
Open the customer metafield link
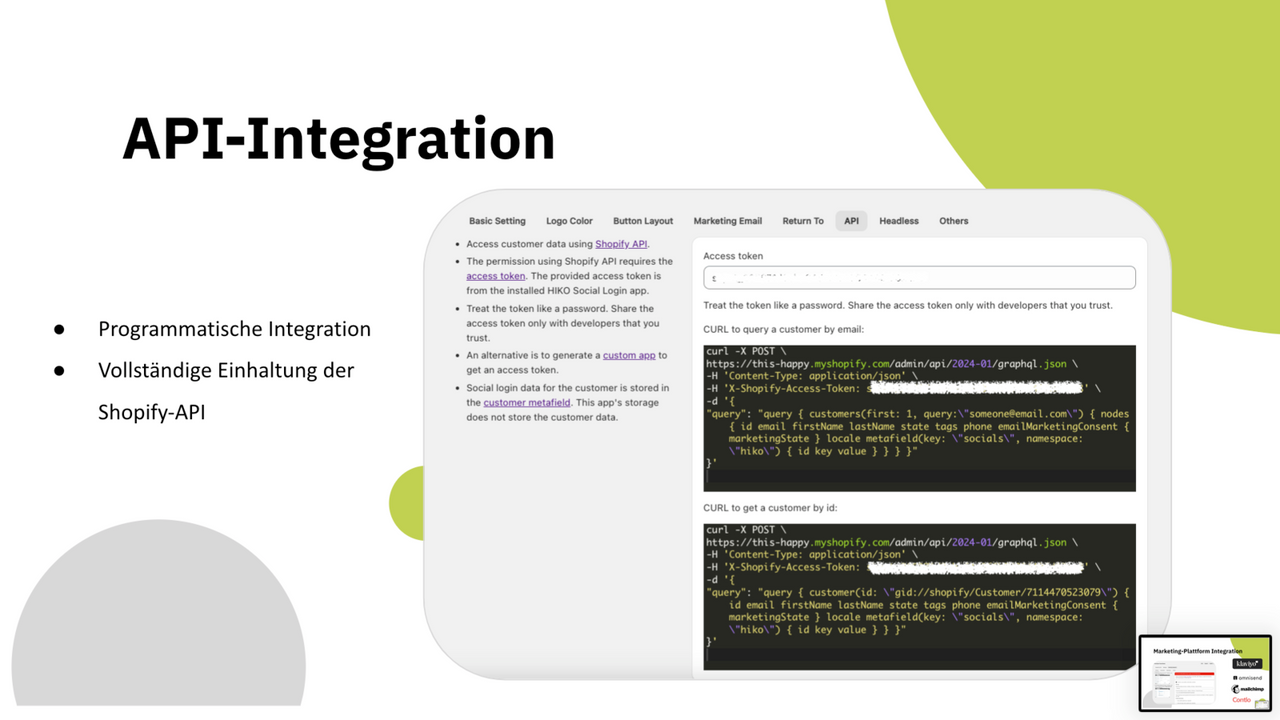click(x=527, y=402)
